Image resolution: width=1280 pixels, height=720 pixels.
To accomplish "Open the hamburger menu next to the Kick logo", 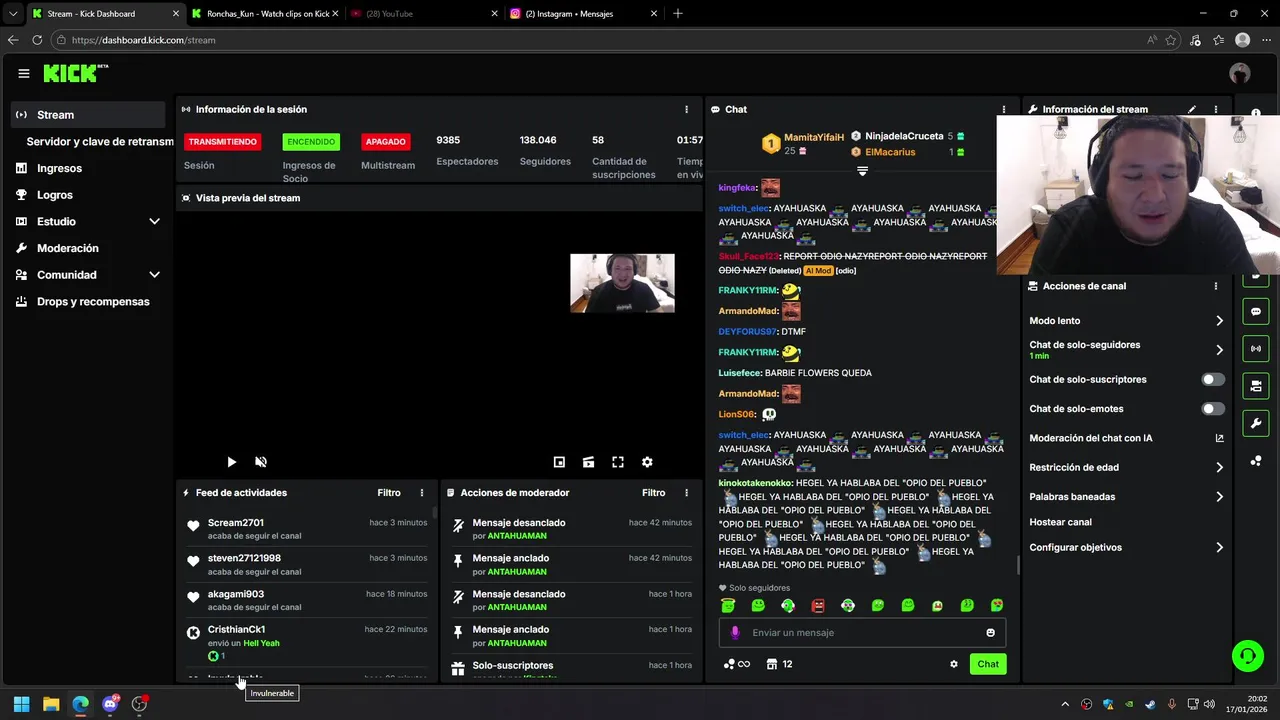I will click(24, 73).
